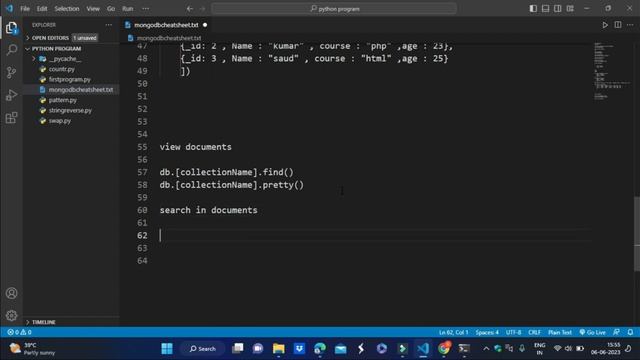Open the Run menu

(128, 9)
